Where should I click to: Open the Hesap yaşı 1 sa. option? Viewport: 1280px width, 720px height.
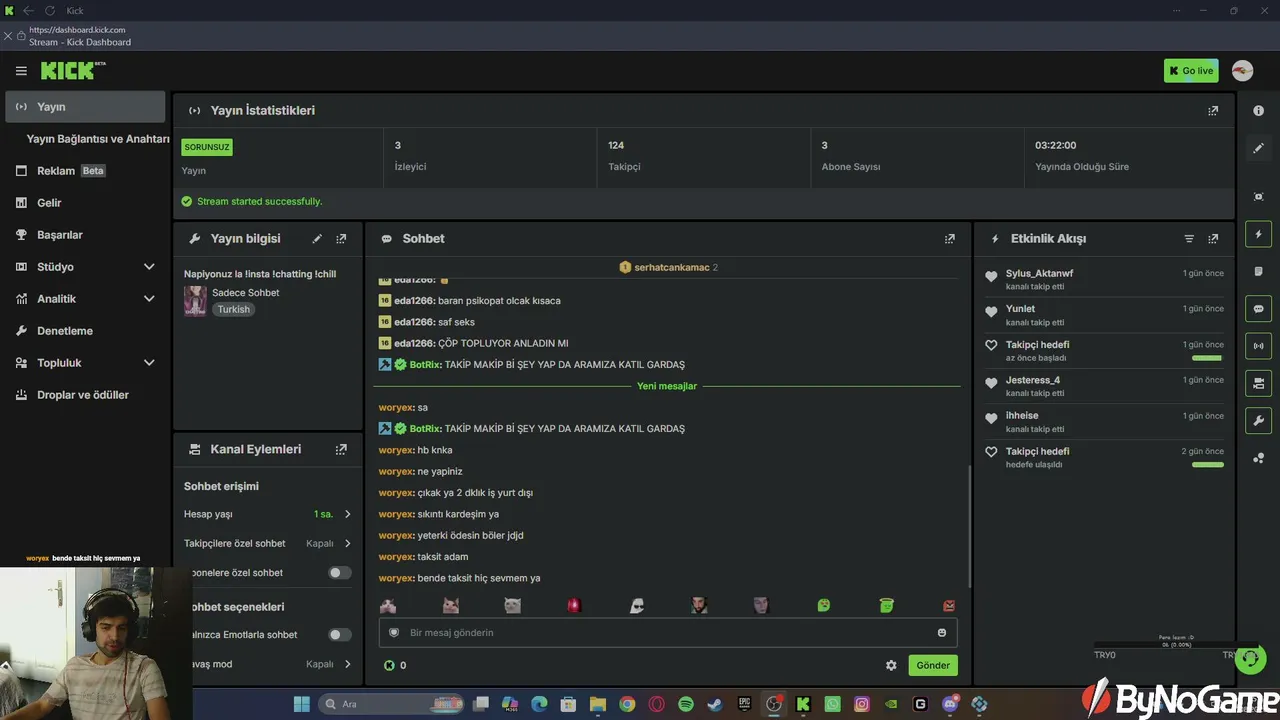tap(268, 514)
